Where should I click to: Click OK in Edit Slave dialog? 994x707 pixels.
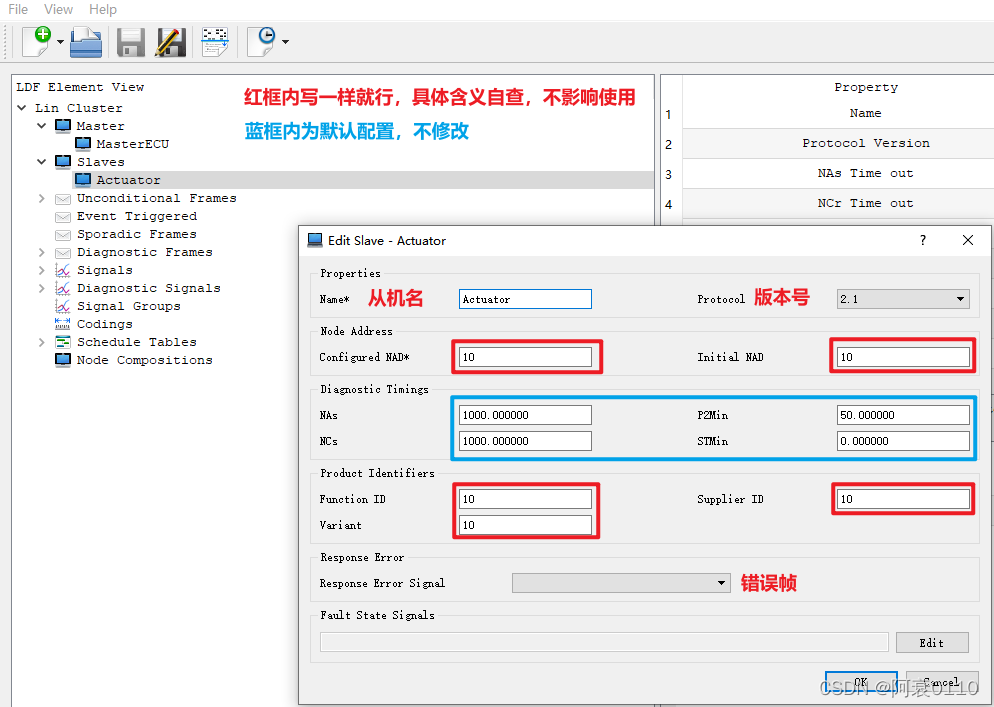point(861,682)
